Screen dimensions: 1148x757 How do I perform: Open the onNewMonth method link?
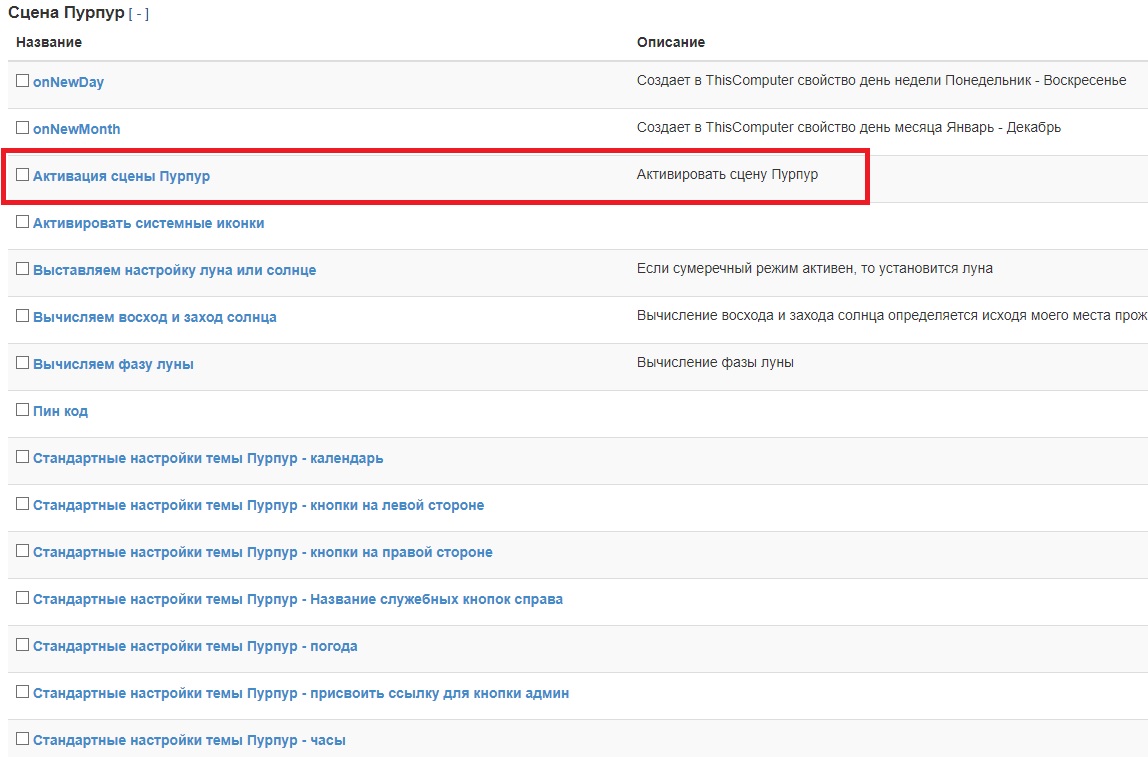(x=76, y=129)
